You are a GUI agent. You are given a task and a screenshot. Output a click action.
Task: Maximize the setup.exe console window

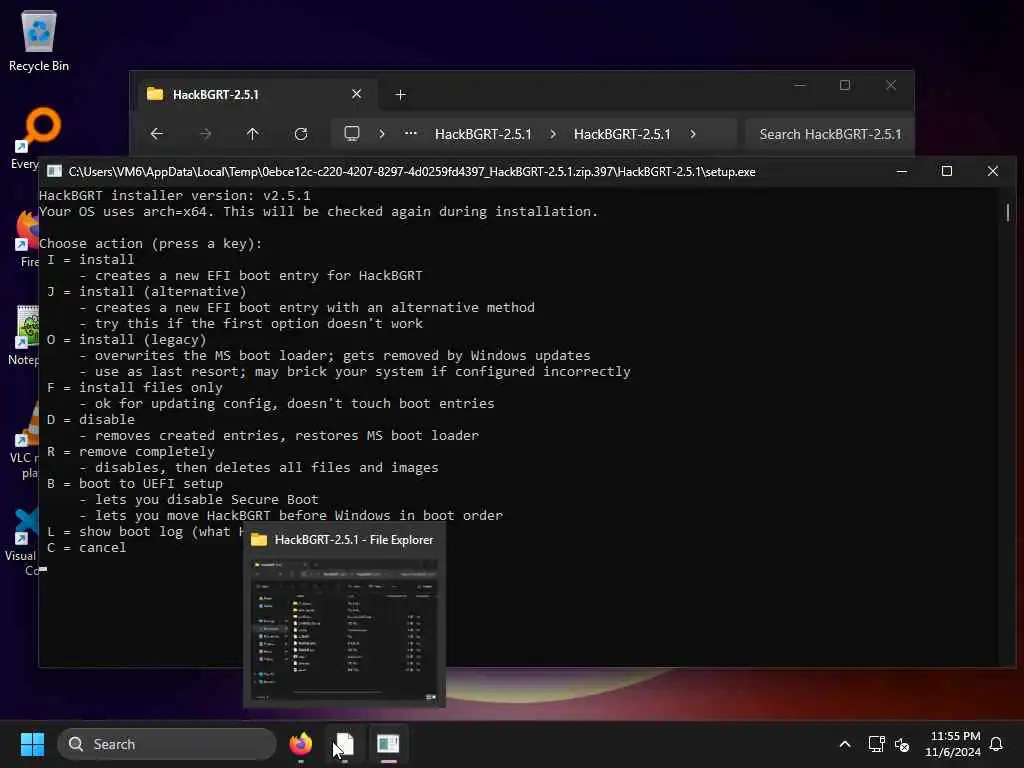click(x=947, y=171)
